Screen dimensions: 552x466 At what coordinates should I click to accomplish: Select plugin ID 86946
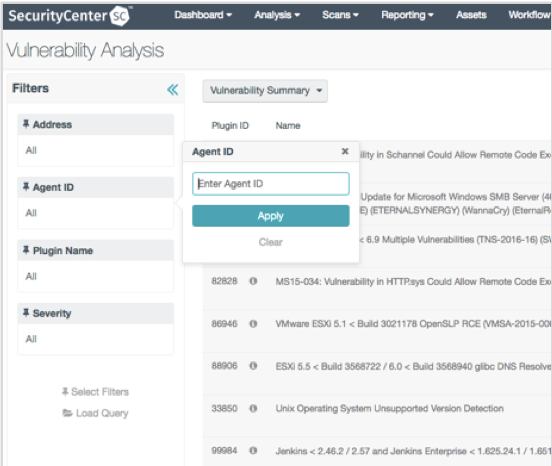[x=224, y=323]
